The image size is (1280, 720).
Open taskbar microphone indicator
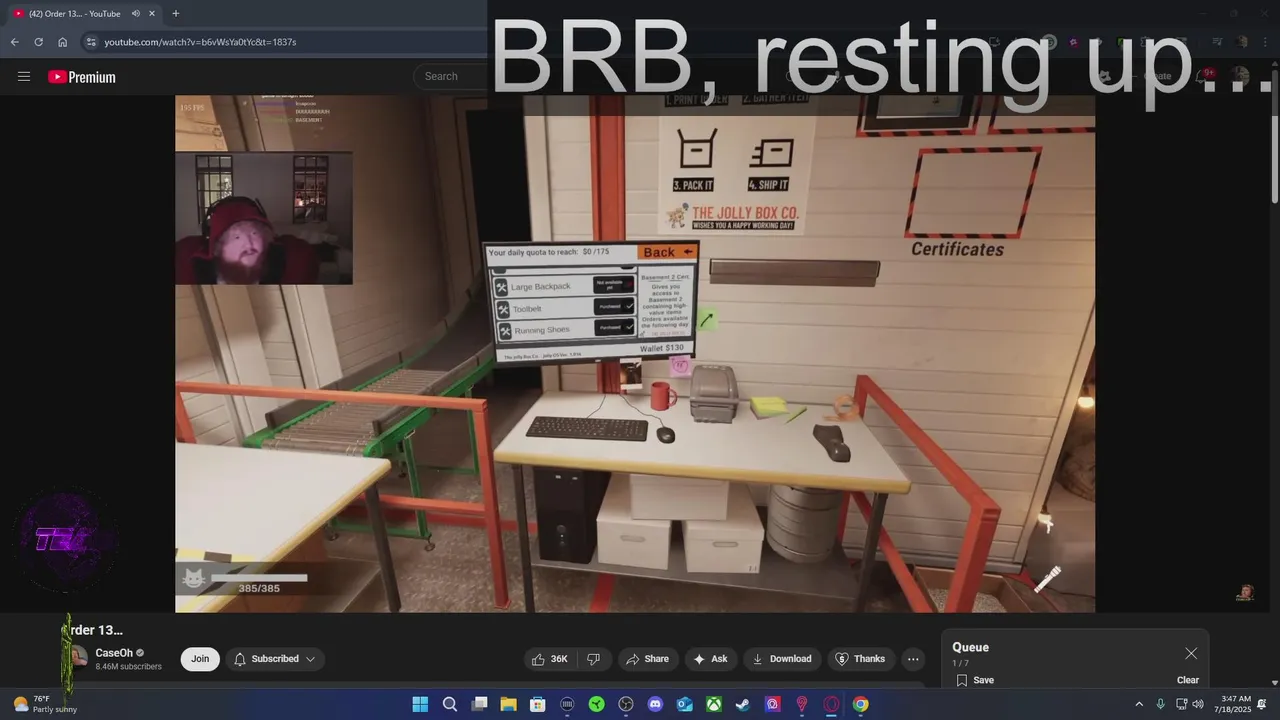pyautogui.click(x=1160, y=704)
